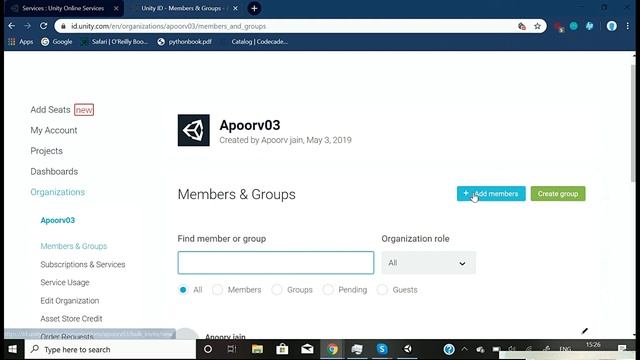The width and height of the screenshot is (640, 360).
Task: Click the ENG language indicator
Action: click(x=565, y=349)
